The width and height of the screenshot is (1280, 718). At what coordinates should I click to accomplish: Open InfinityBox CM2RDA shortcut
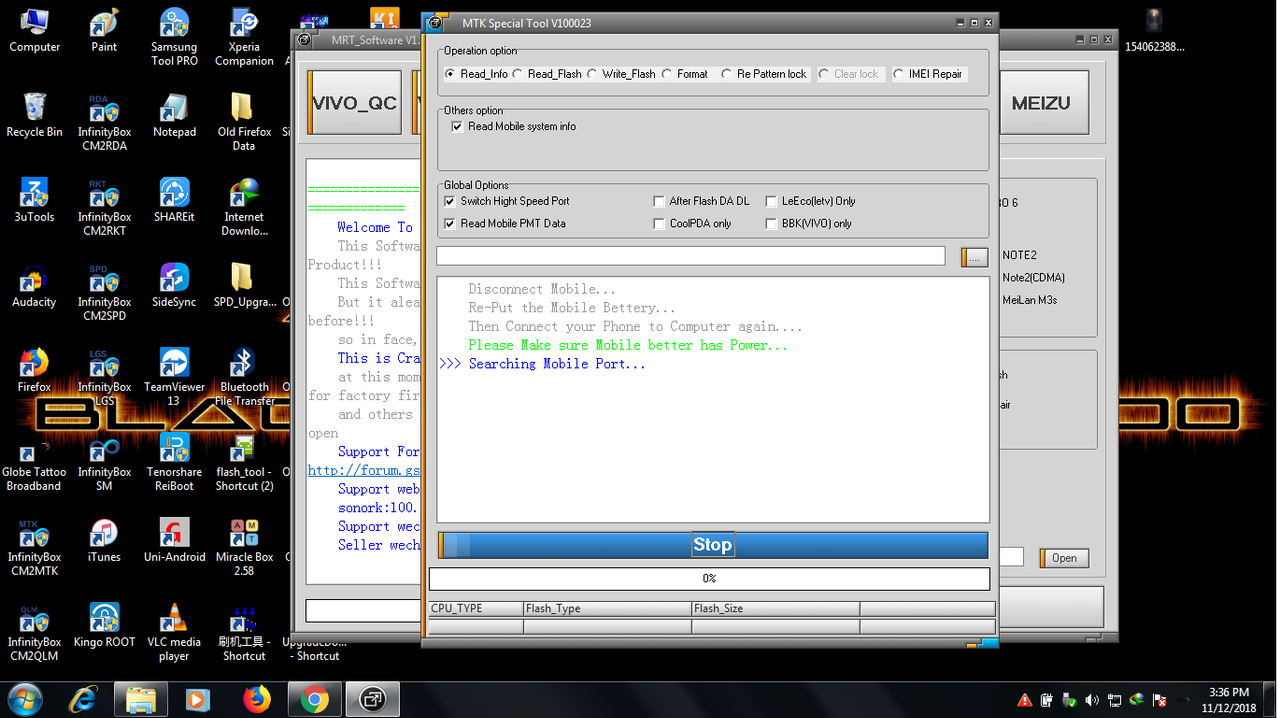tap(104, 123)
